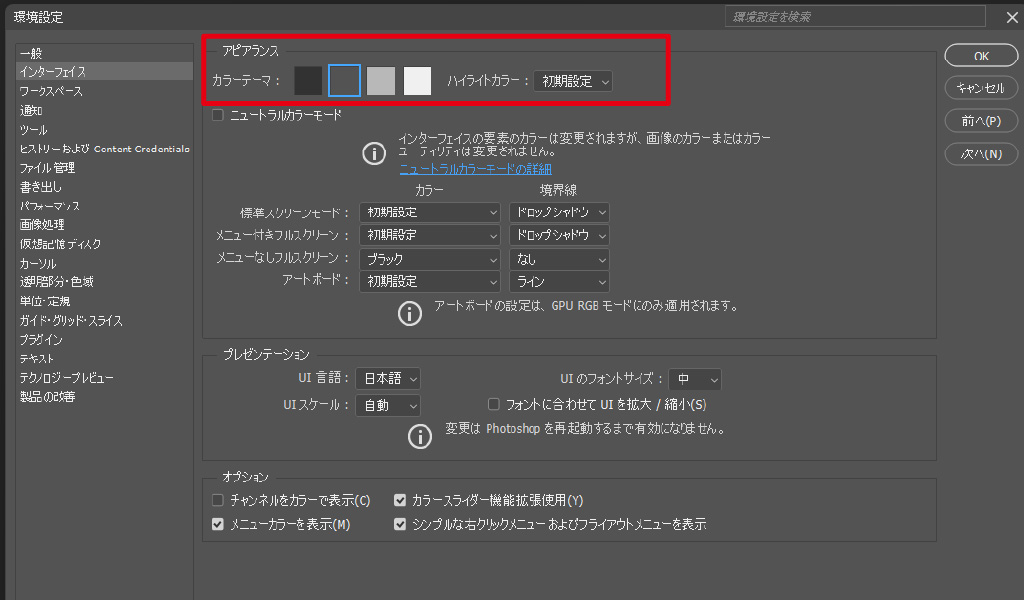The height and width of the screenshot is (600, 1024).
Task: Select the darkest color theme swatch
Action: coord(308,81)
